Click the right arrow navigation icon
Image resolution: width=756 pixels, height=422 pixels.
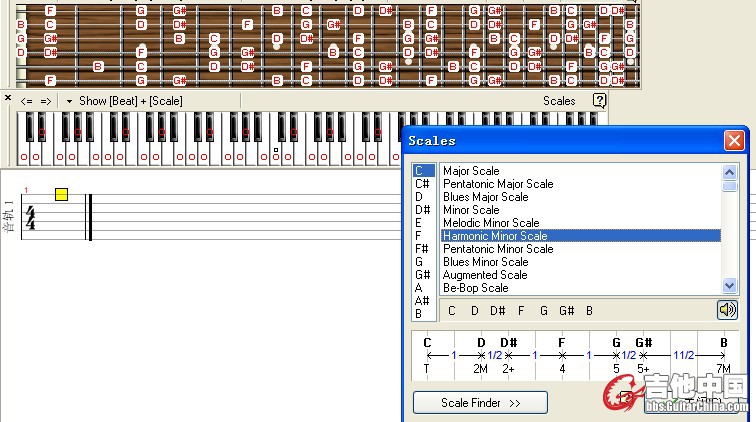46,101
